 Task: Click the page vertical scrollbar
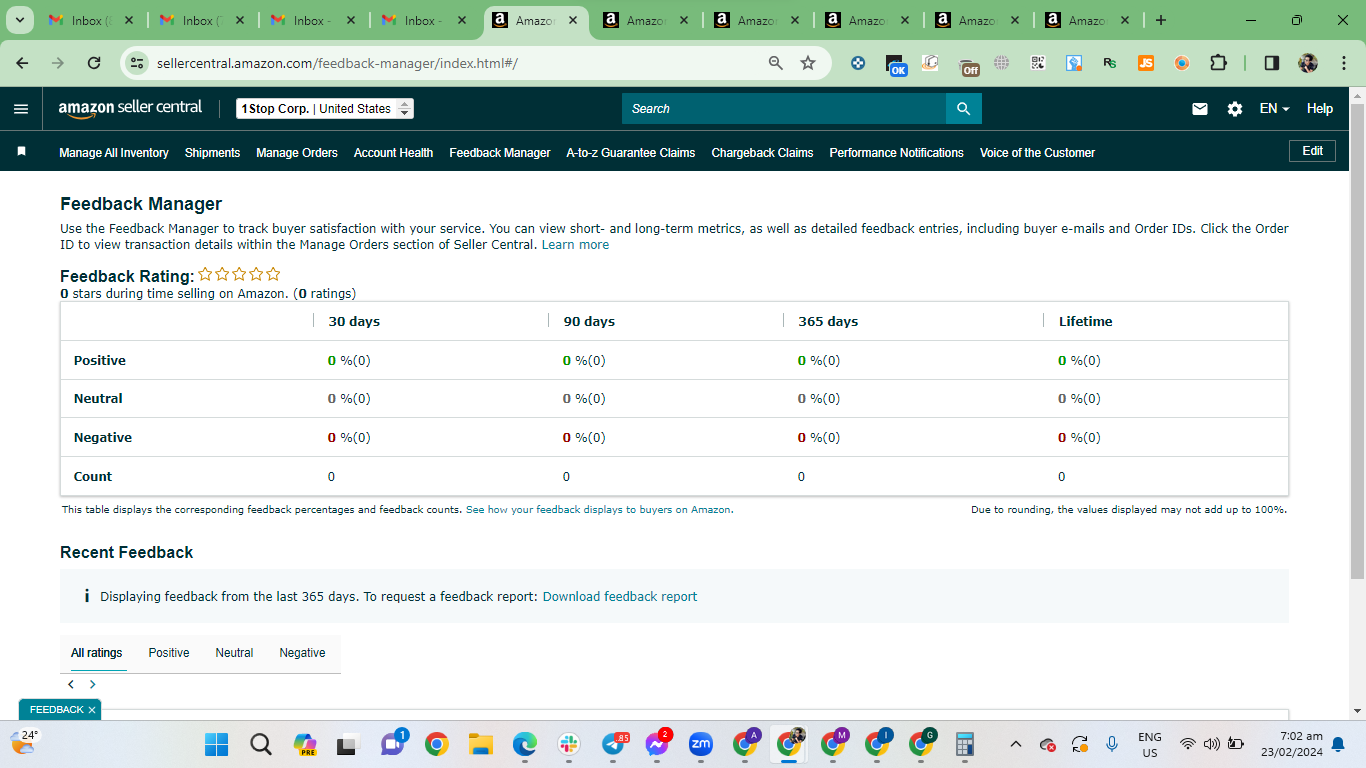click(1357, 340)
